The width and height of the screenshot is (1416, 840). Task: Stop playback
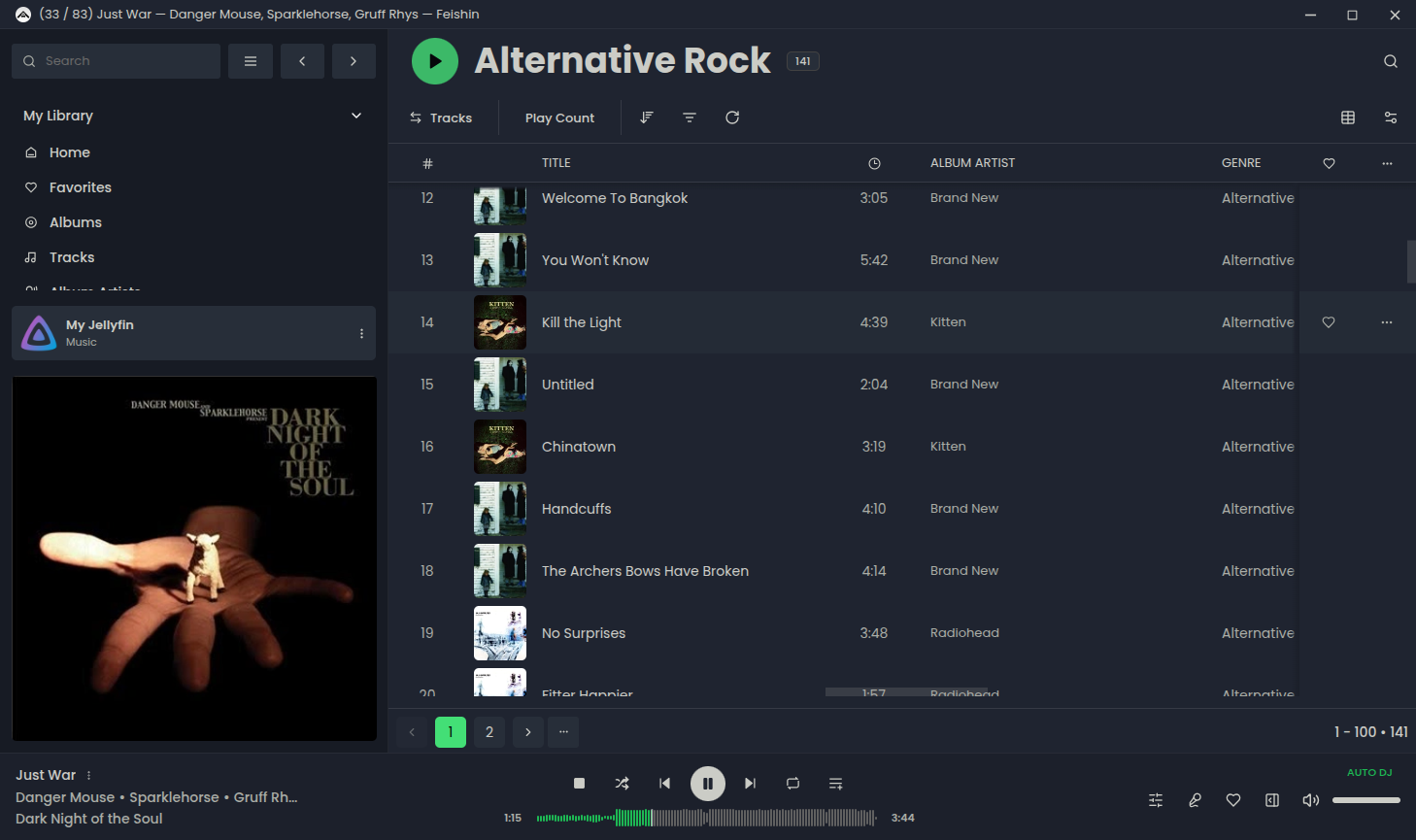point(579,783)
